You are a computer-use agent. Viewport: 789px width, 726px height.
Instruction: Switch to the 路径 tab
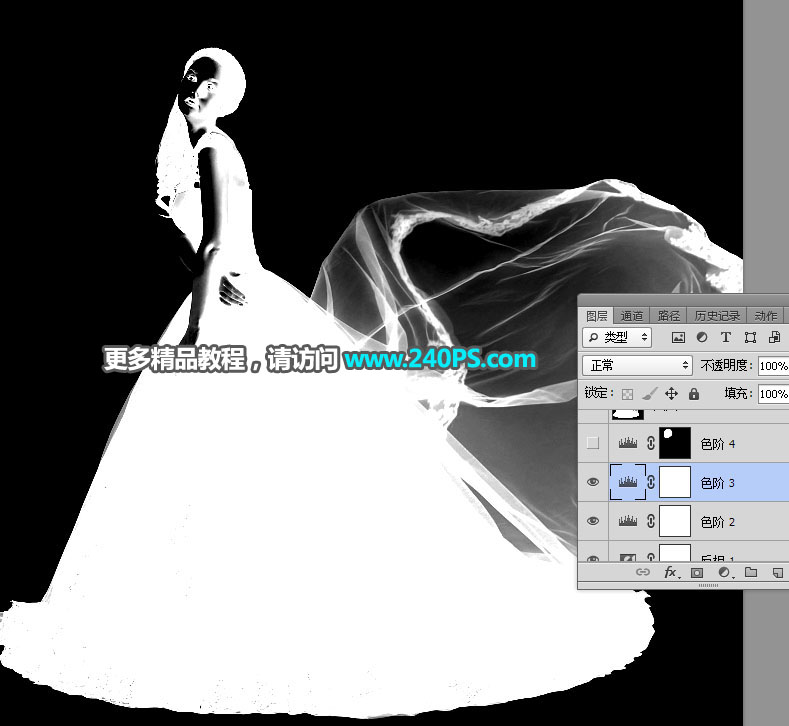(x=669, y=316)
